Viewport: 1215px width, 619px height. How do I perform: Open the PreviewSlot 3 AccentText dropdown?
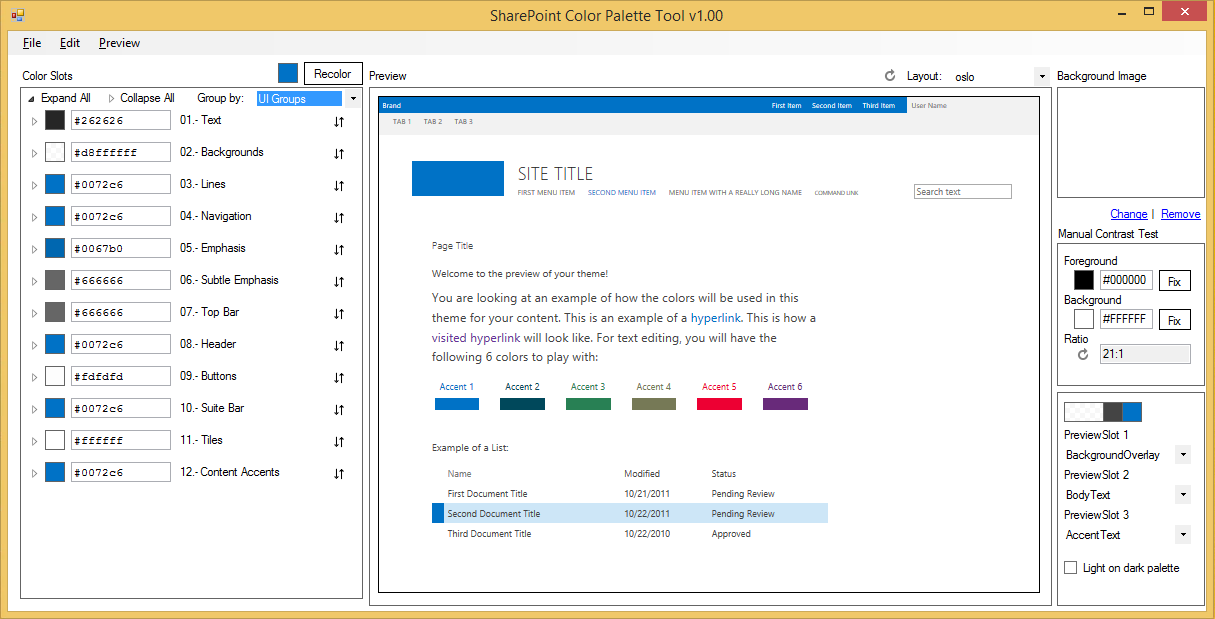1183,535
